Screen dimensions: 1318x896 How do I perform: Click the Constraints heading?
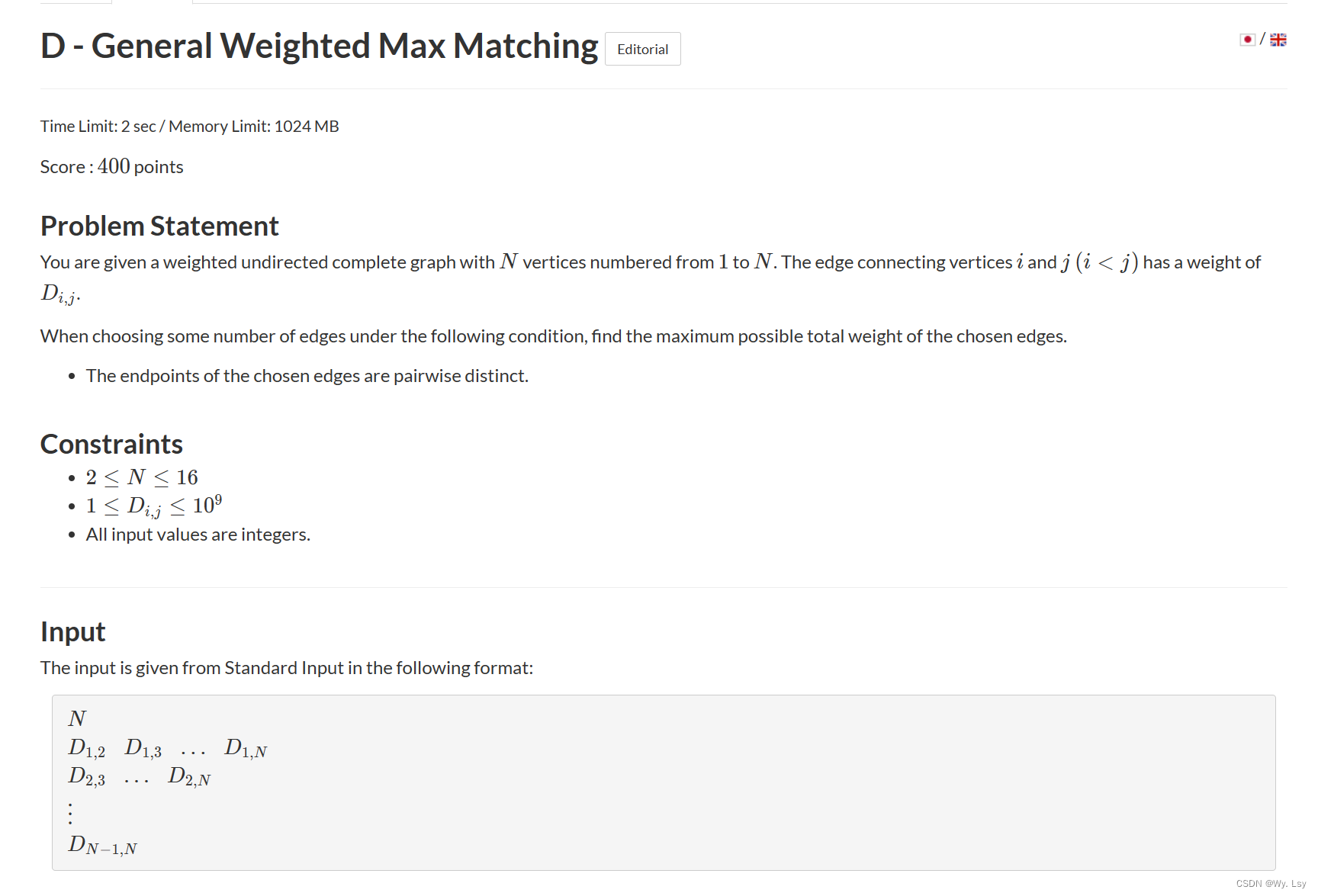tap(111, 443)
